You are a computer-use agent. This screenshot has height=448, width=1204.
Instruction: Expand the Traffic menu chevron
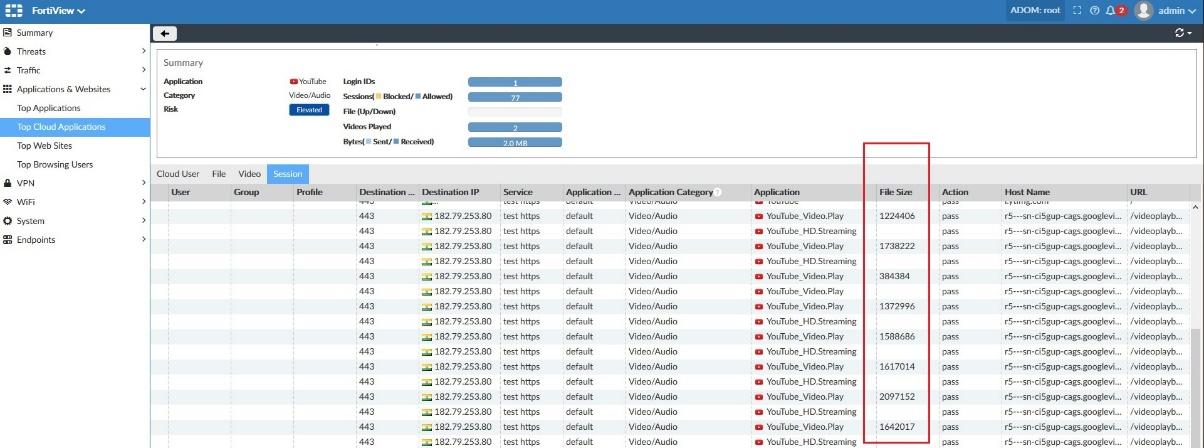pos(143,71)
